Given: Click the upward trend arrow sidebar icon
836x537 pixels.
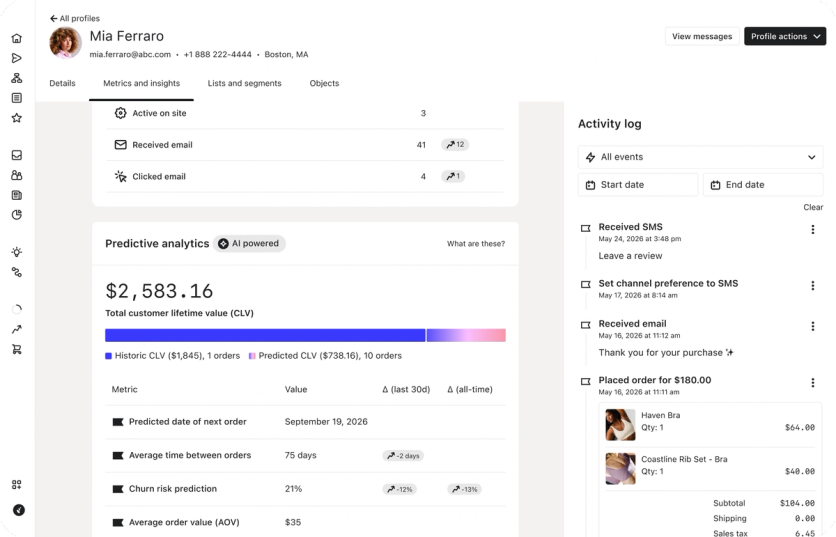Looking at the screenshot, I should coord(17,330).
